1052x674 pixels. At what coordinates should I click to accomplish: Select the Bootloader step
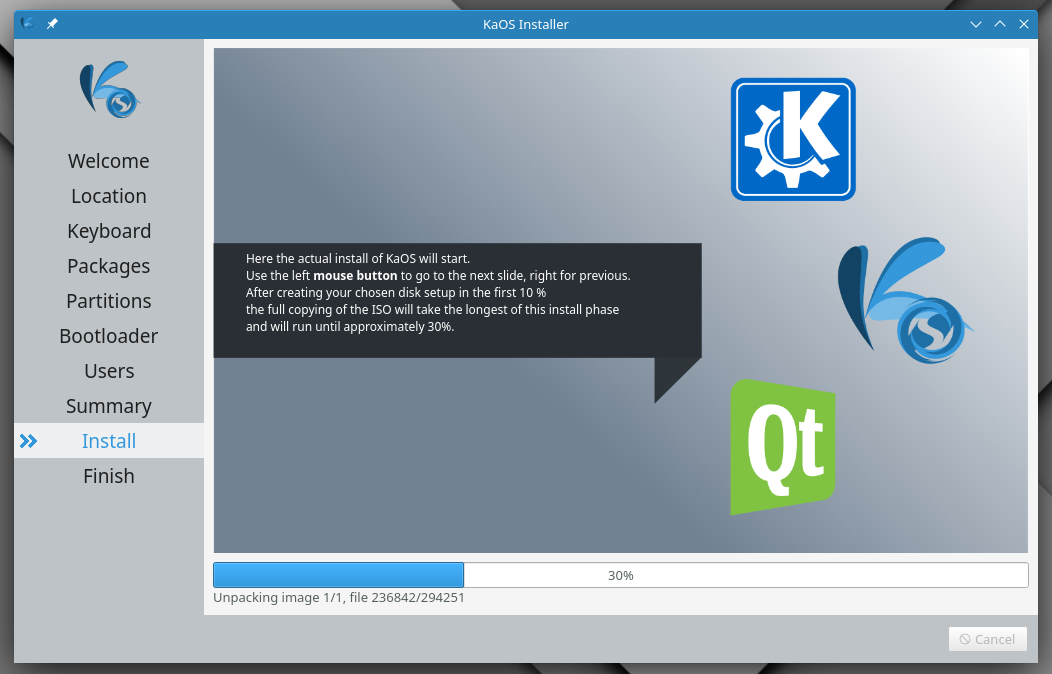tap(109, 335)
